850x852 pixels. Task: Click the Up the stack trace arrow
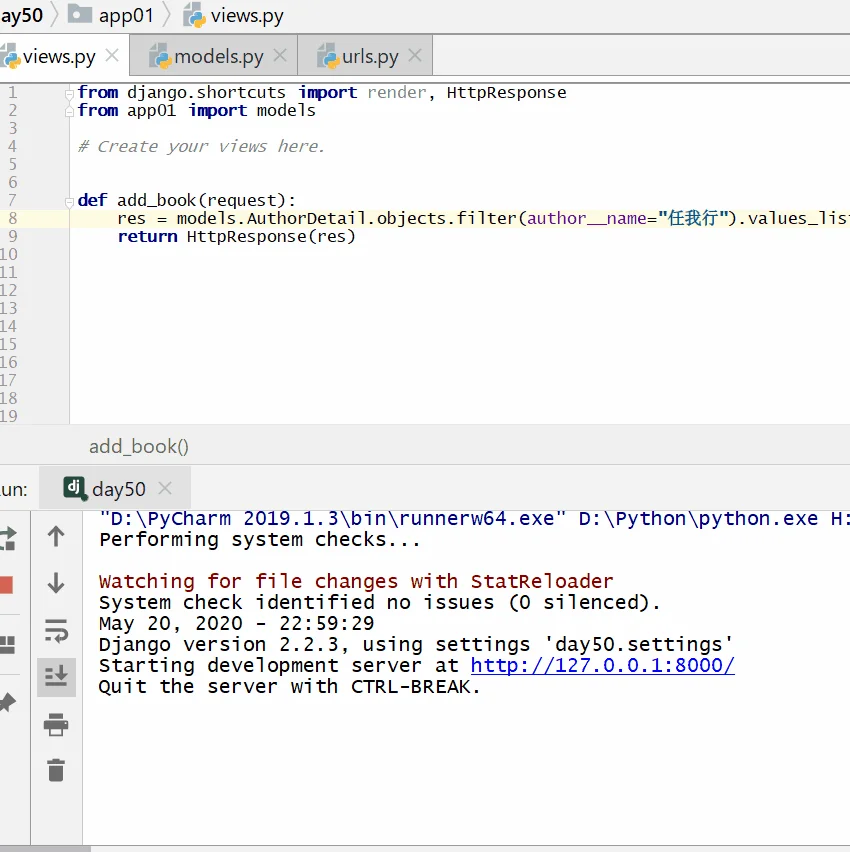tap(55, 537)
